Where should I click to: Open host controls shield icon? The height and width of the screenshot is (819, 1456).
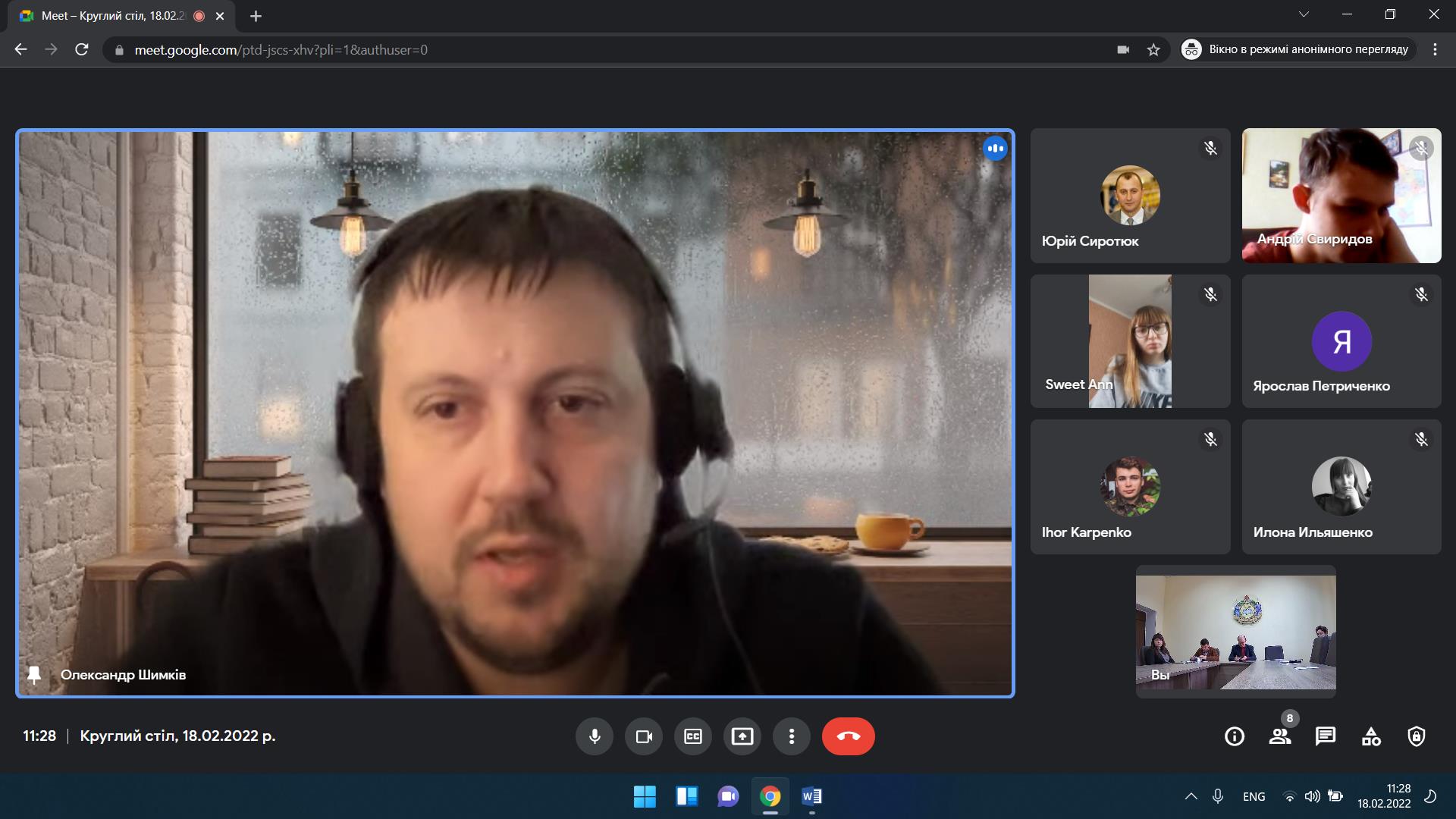pyautogui.click(x=1417, y=736)
